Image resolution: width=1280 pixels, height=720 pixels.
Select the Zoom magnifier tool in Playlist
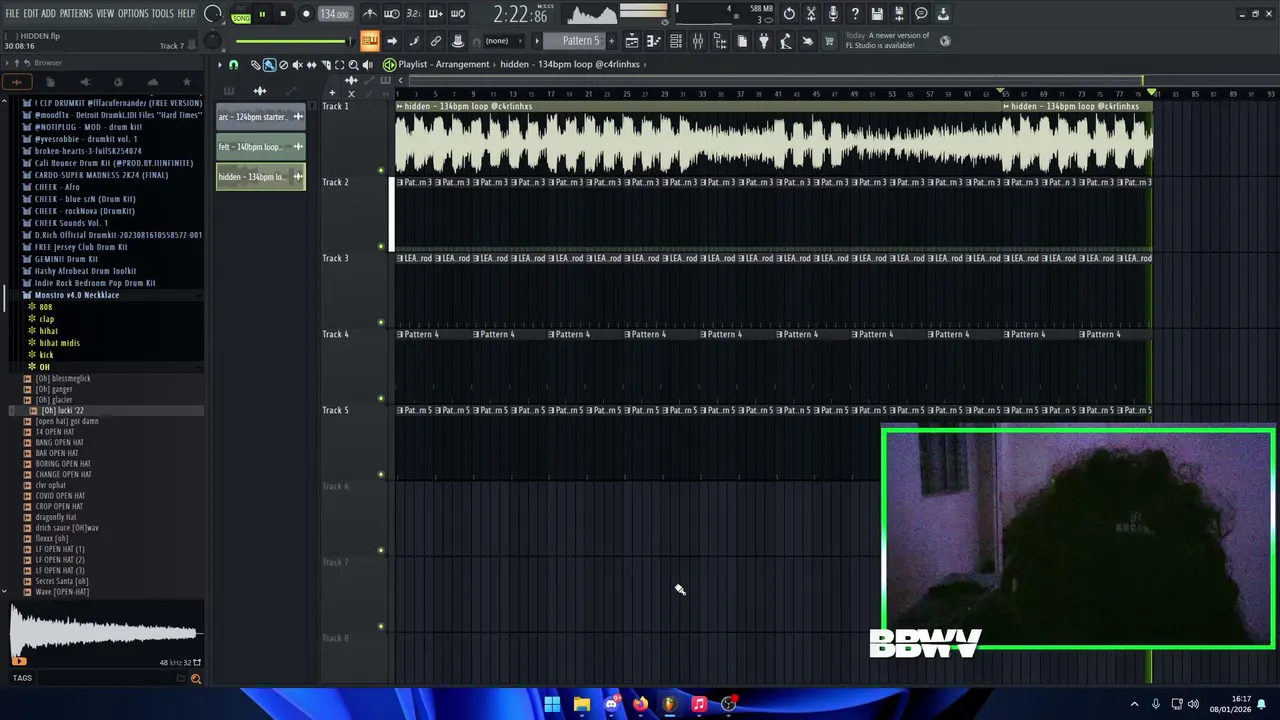click(x=353, y=65)
